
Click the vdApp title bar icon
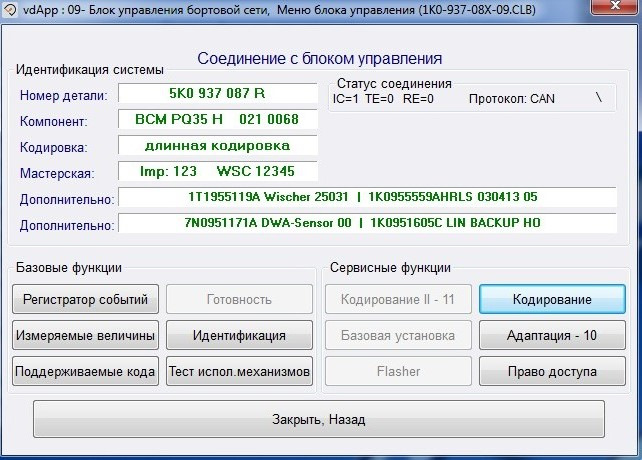click(x=10, y=10)
